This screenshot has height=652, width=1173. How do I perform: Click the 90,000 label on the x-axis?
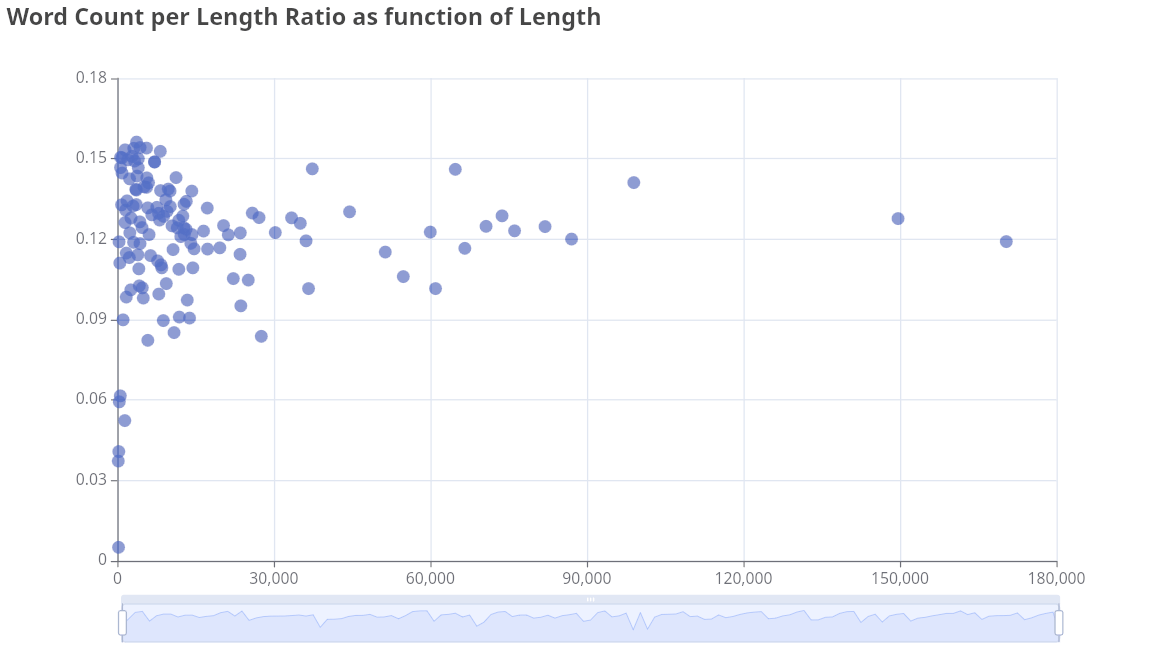click(587, 579)
